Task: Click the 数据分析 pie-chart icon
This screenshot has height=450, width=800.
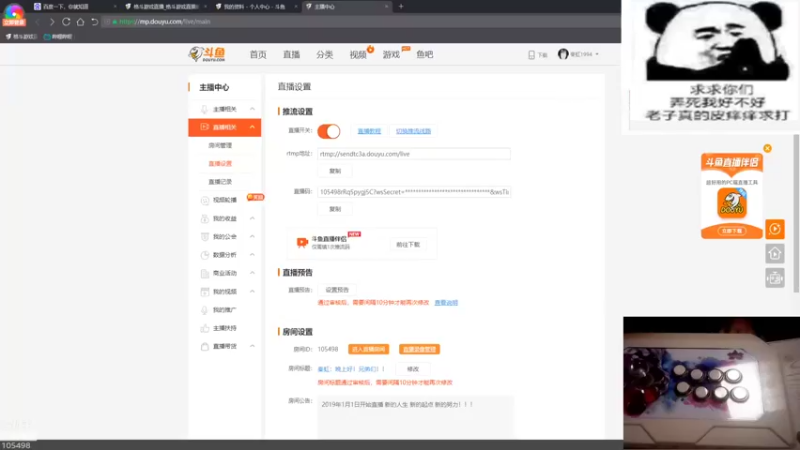Action: click(205, 255)
